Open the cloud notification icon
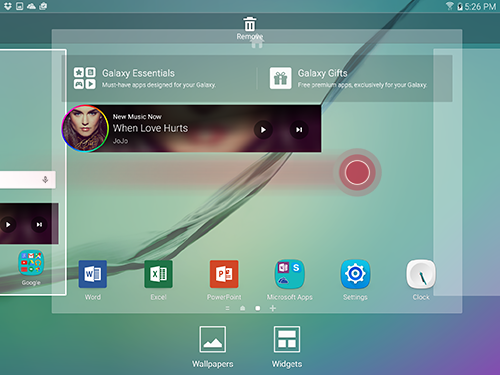The height and width of the screenshot is (375, 500). click(31, 6)
